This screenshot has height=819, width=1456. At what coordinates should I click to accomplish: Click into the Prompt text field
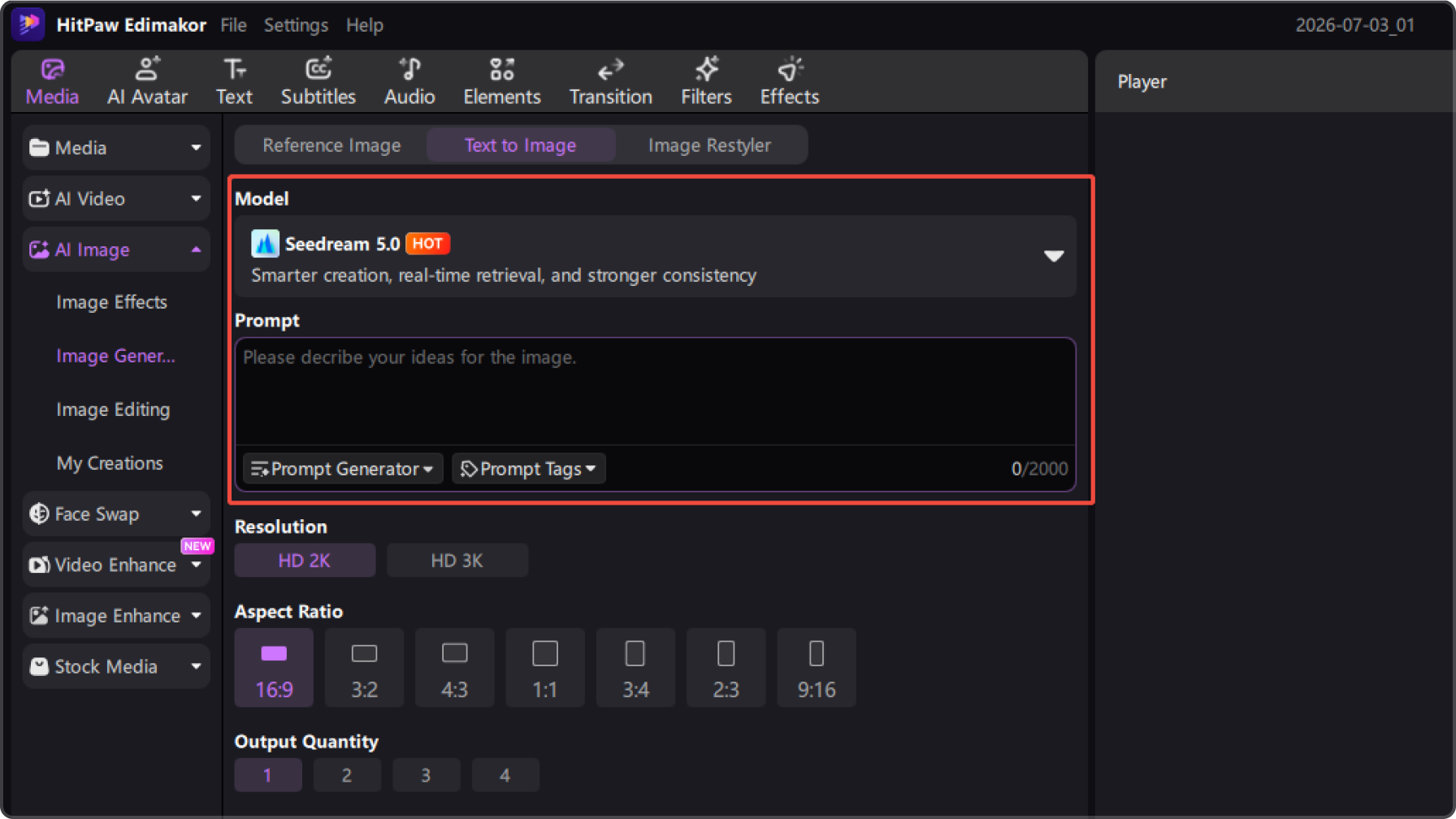pos(655,391)
